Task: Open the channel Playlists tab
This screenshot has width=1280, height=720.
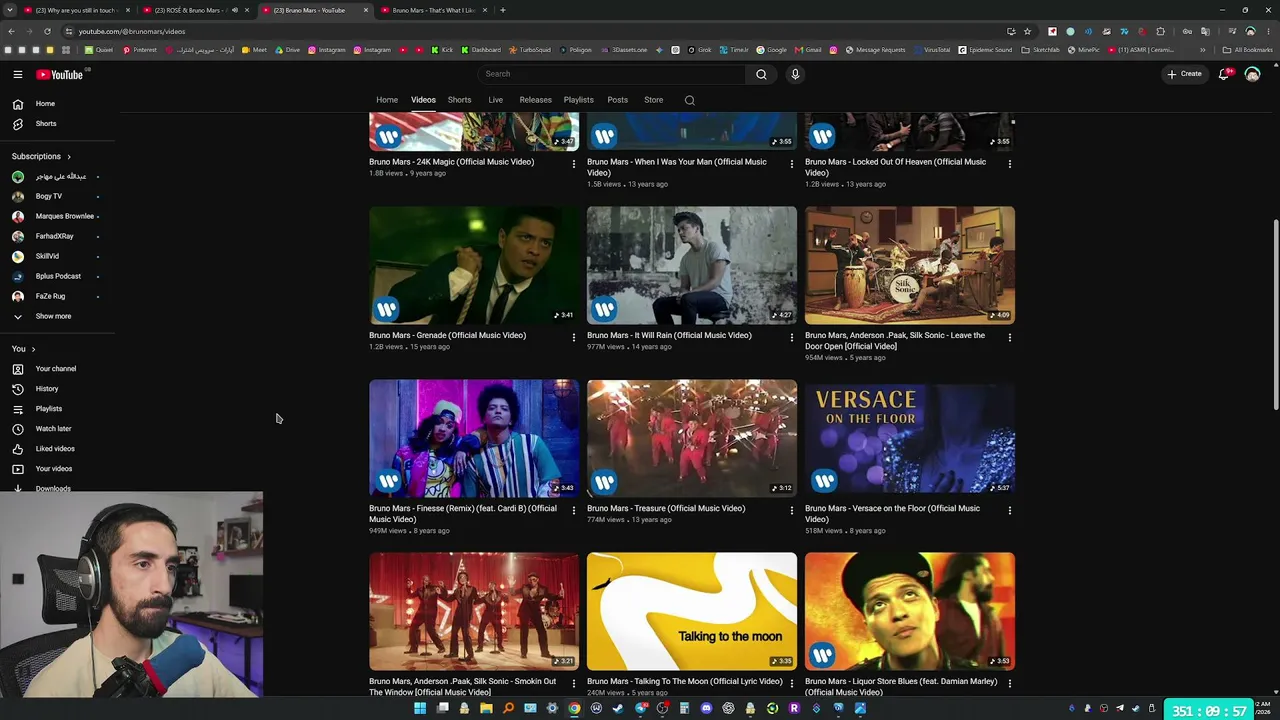Action: 579,100
